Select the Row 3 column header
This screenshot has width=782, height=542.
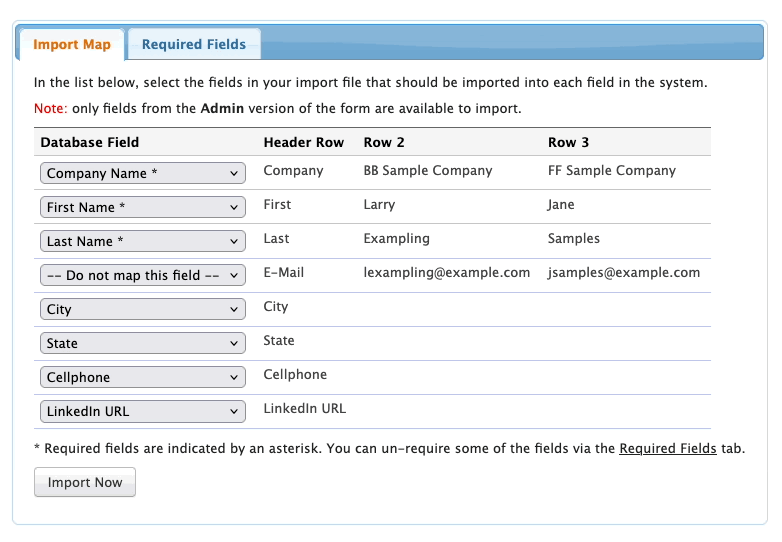pyautogui.click(x=568, y=143)
